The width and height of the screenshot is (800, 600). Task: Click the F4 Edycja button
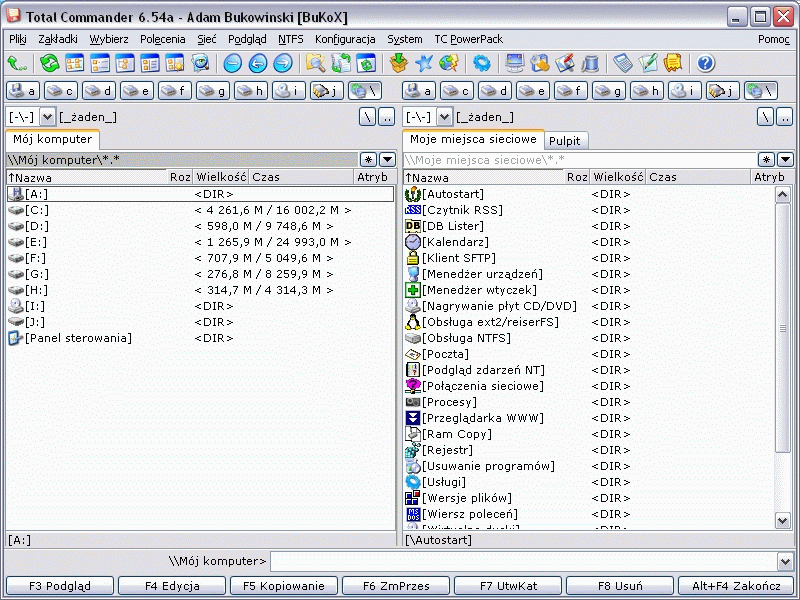click(172, 586)
